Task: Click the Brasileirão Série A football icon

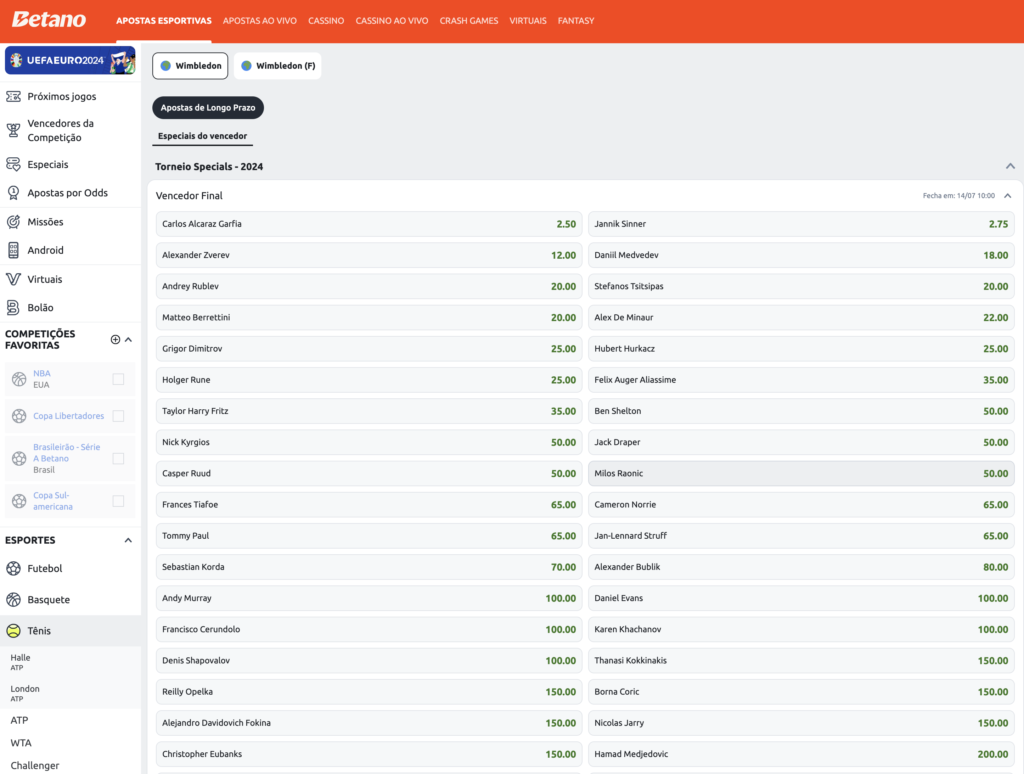Action: pos(19,459)
